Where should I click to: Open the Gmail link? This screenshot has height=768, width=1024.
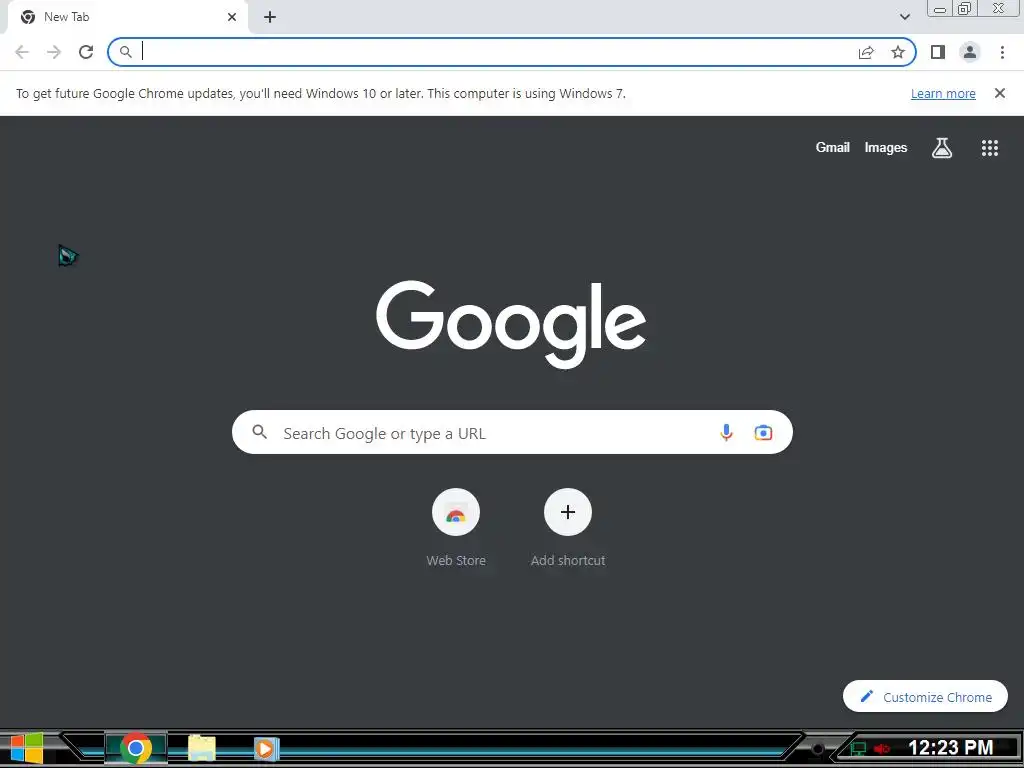(x=833, y=148)
